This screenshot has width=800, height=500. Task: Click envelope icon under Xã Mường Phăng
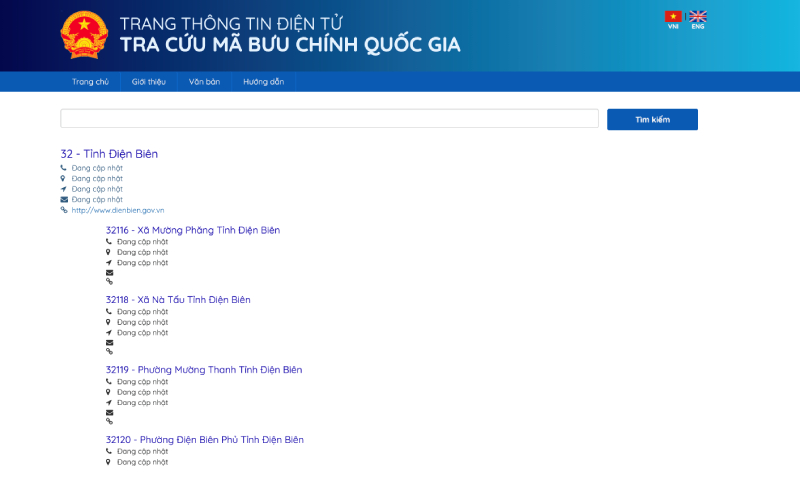pos(109,273)
